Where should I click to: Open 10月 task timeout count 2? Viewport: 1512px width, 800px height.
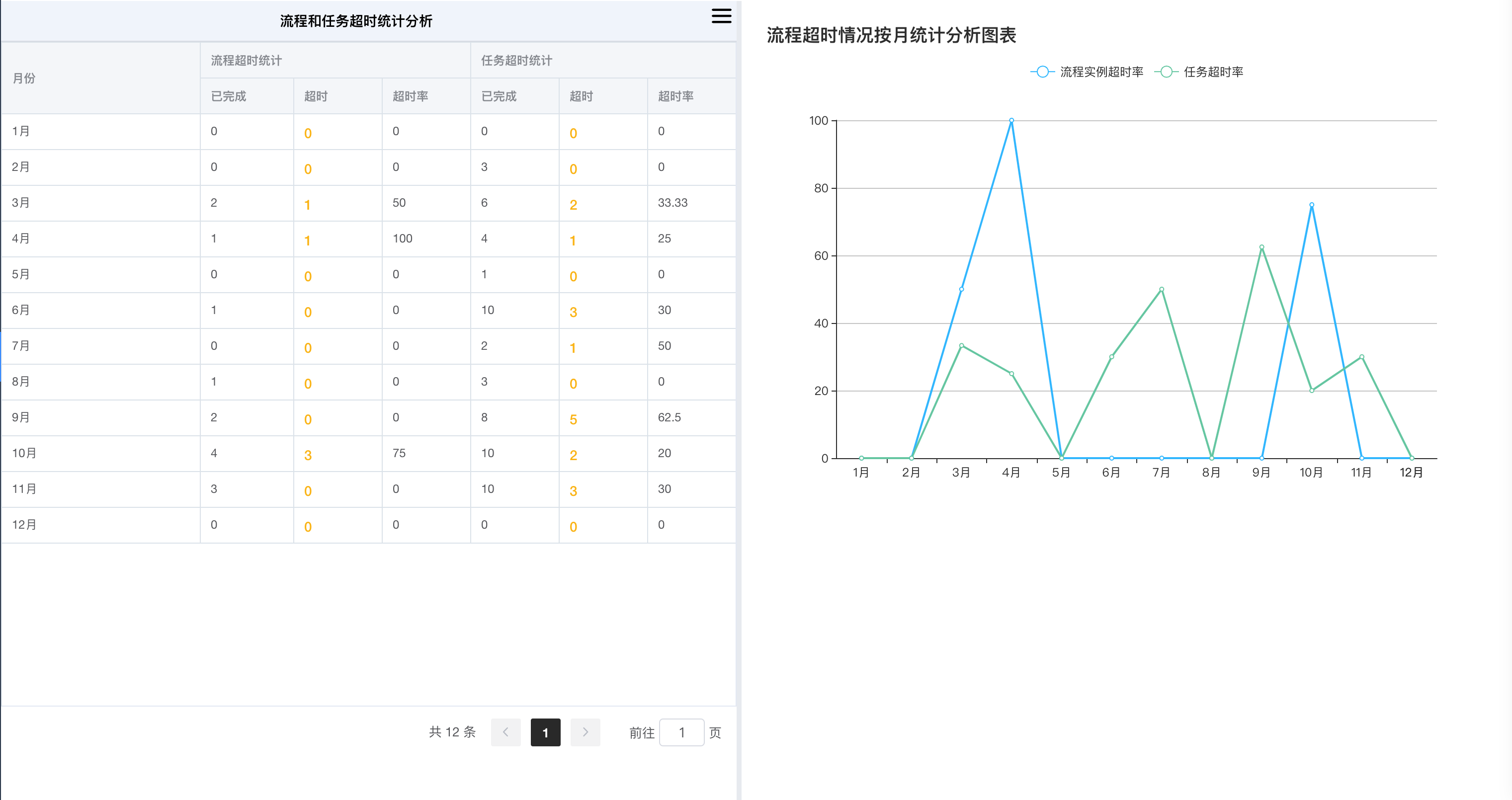tap(573, 456)
